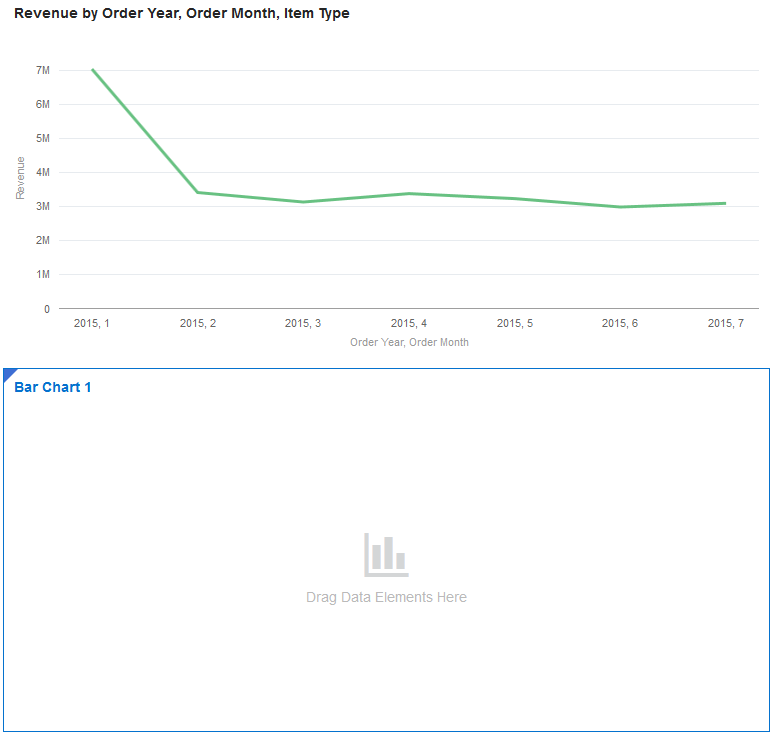Click the blue corner marker of Bar Chart 1
The height and width of the screenshot is (736, 774).
tap(9, 374)
